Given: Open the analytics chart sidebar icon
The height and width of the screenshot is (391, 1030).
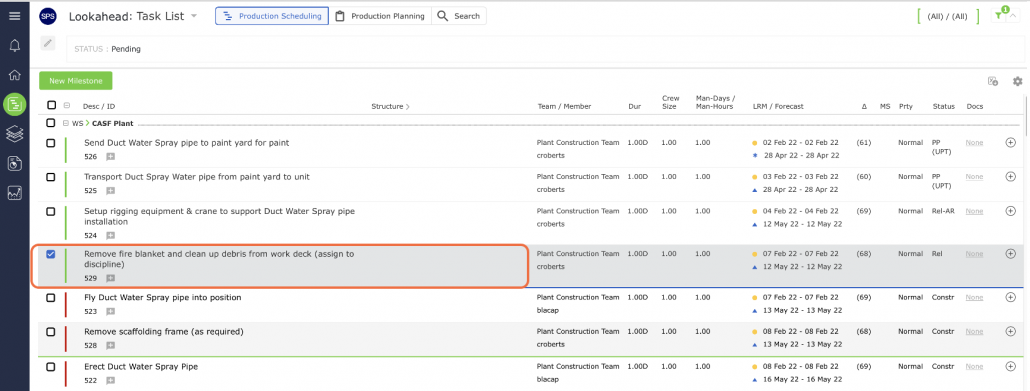Looking at the screenshot, I should point(14,193).
